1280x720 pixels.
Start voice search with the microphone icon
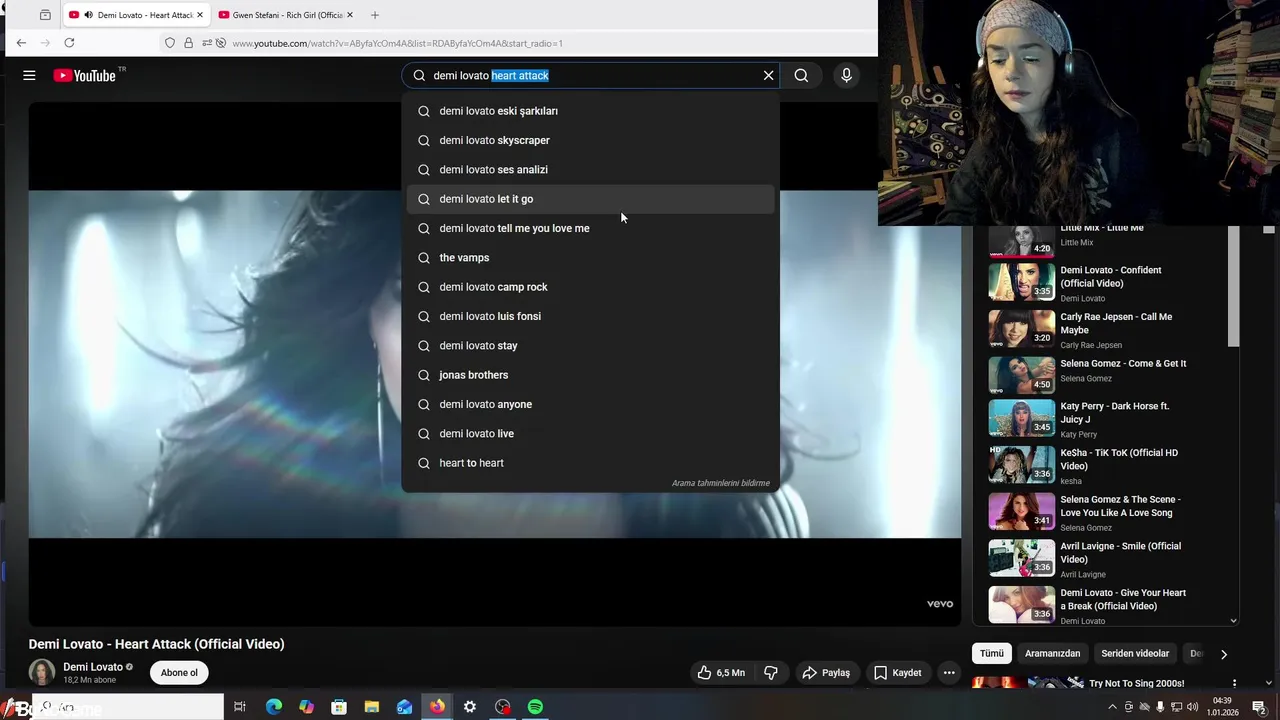coord(846,75)
